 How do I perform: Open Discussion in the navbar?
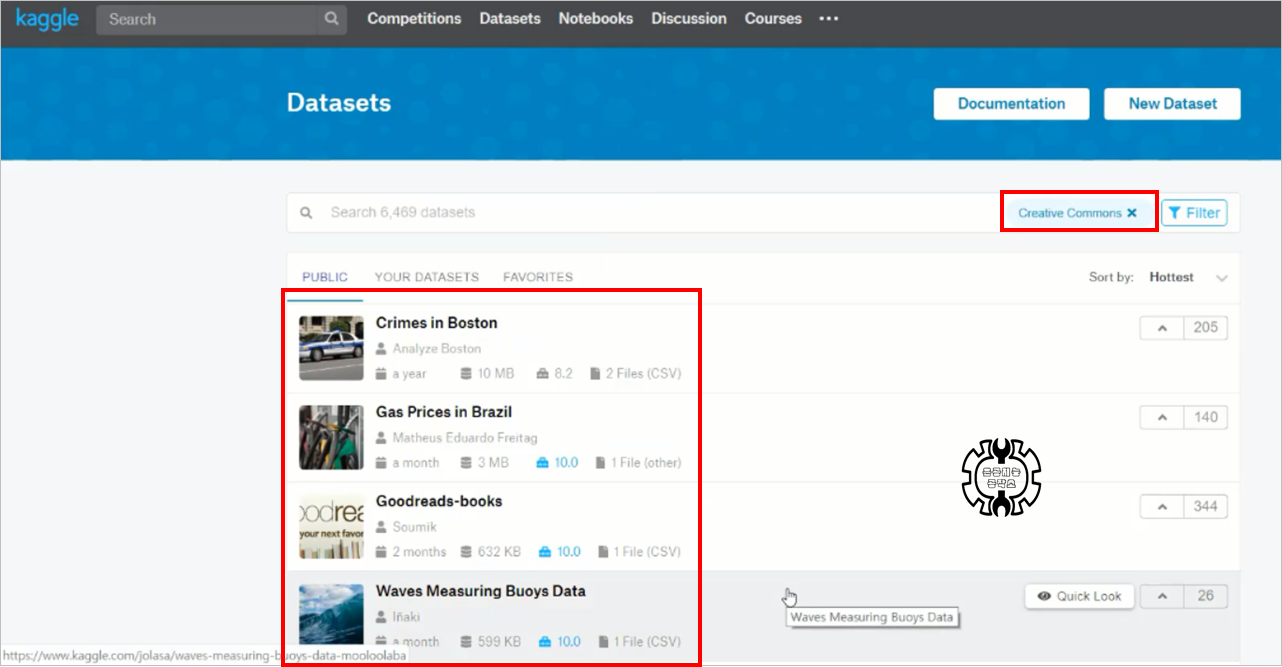pos(689,19)
